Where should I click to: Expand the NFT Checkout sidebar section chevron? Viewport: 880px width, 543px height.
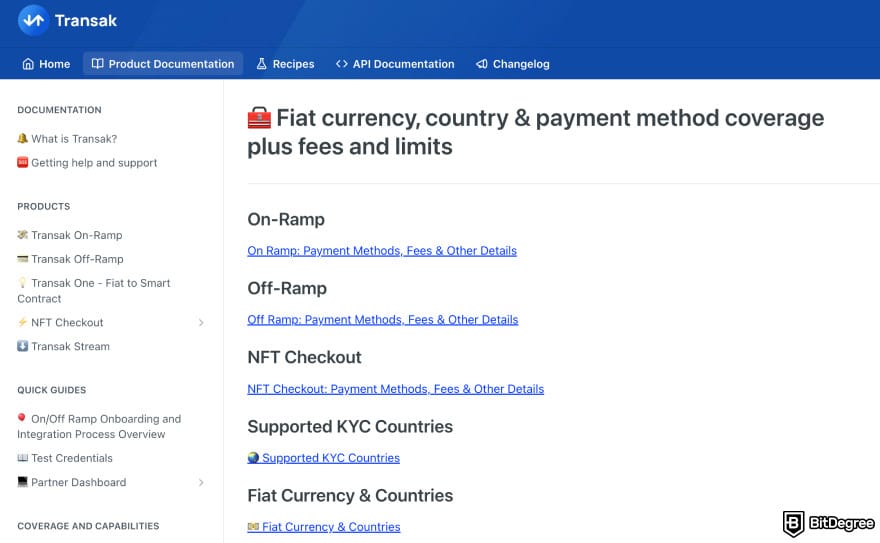[201, 323]
